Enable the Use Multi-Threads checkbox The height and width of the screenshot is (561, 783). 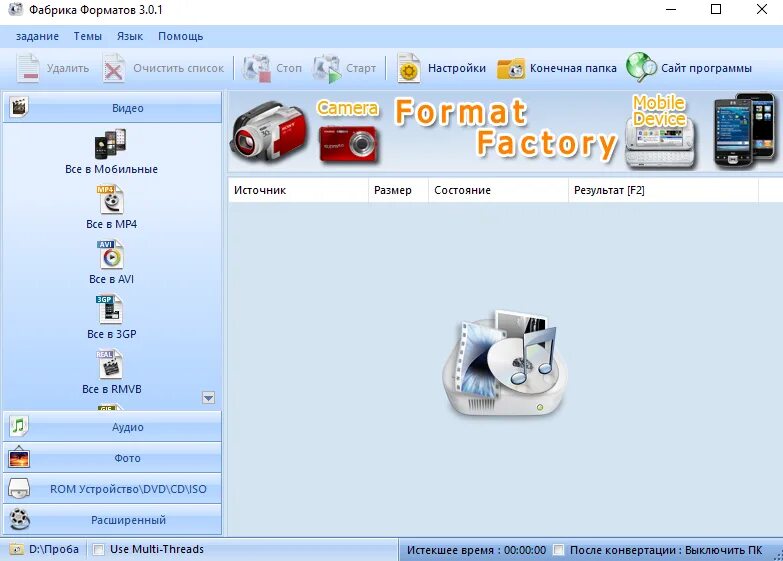[99, 550]
